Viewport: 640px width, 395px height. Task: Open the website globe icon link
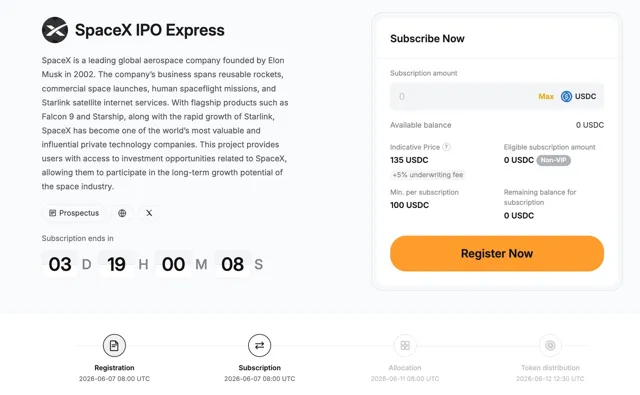point(122,213)
